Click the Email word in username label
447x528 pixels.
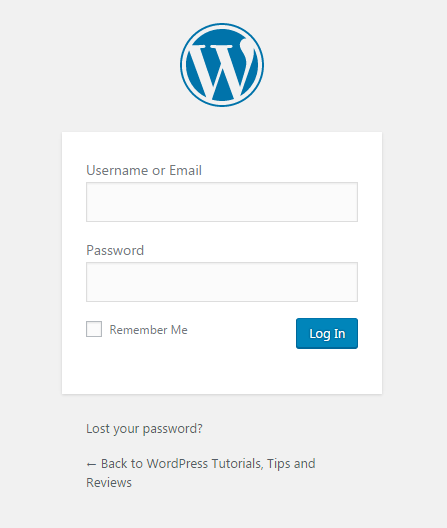[x=185, y=170]
